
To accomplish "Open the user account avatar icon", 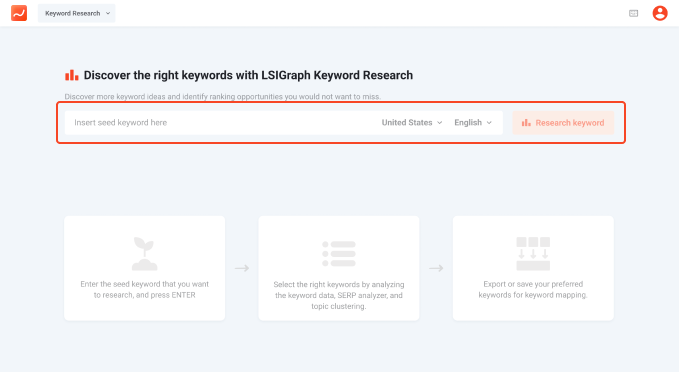I will [660, 13].
